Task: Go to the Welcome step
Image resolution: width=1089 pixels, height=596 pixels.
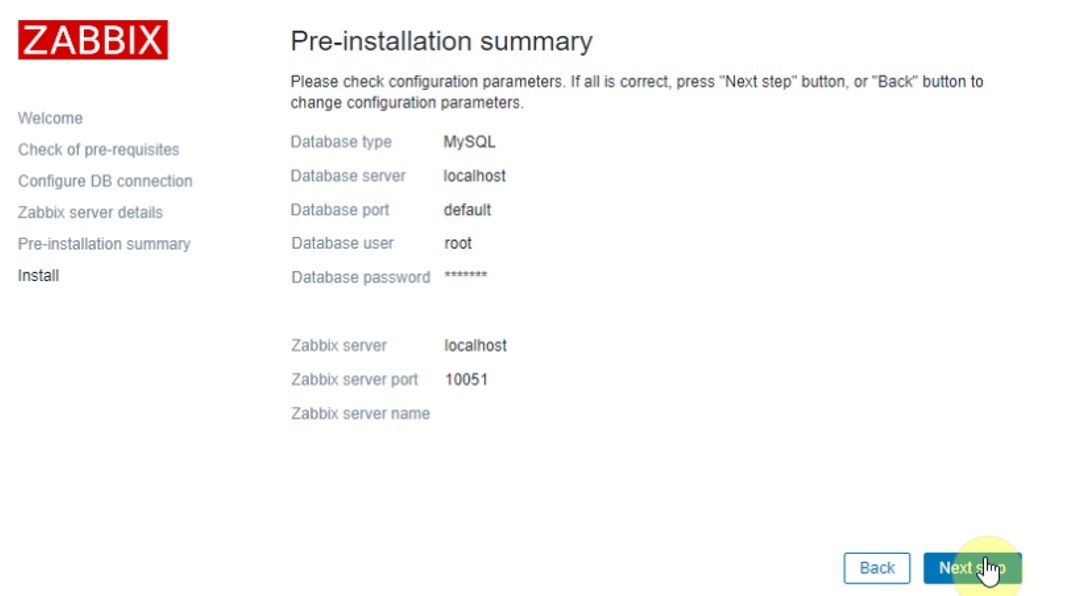Action: [50, 118]
